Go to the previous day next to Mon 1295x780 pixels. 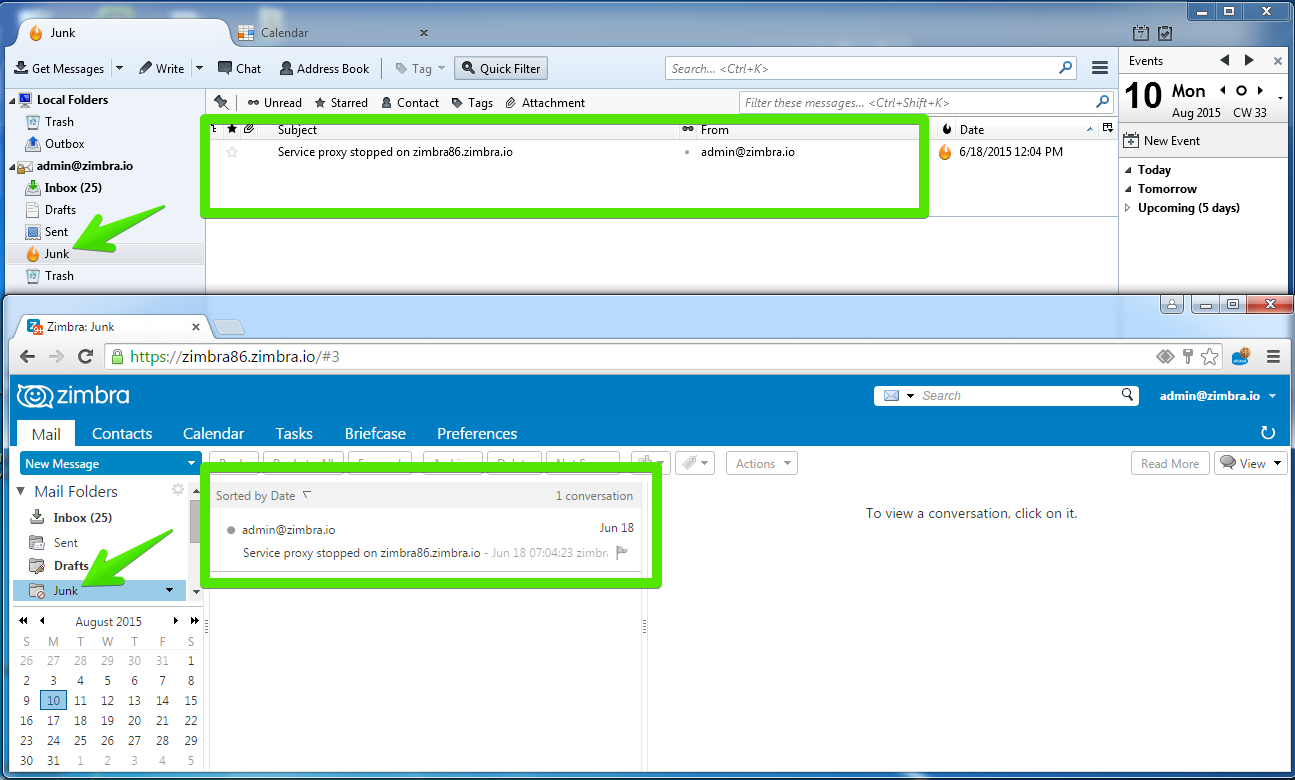[x=1223, y=90]
